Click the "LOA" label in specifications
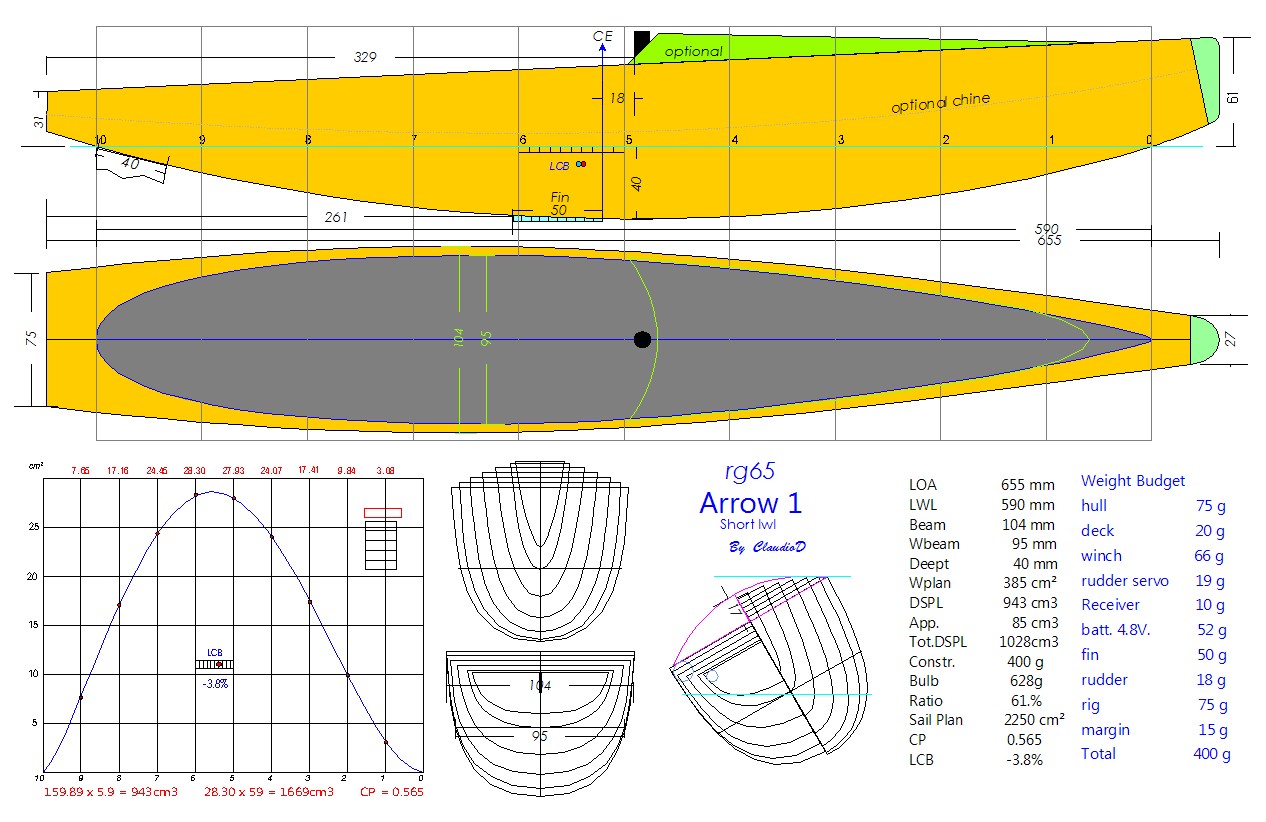Viewport: 1266px width, 822px height. [923, 485]
